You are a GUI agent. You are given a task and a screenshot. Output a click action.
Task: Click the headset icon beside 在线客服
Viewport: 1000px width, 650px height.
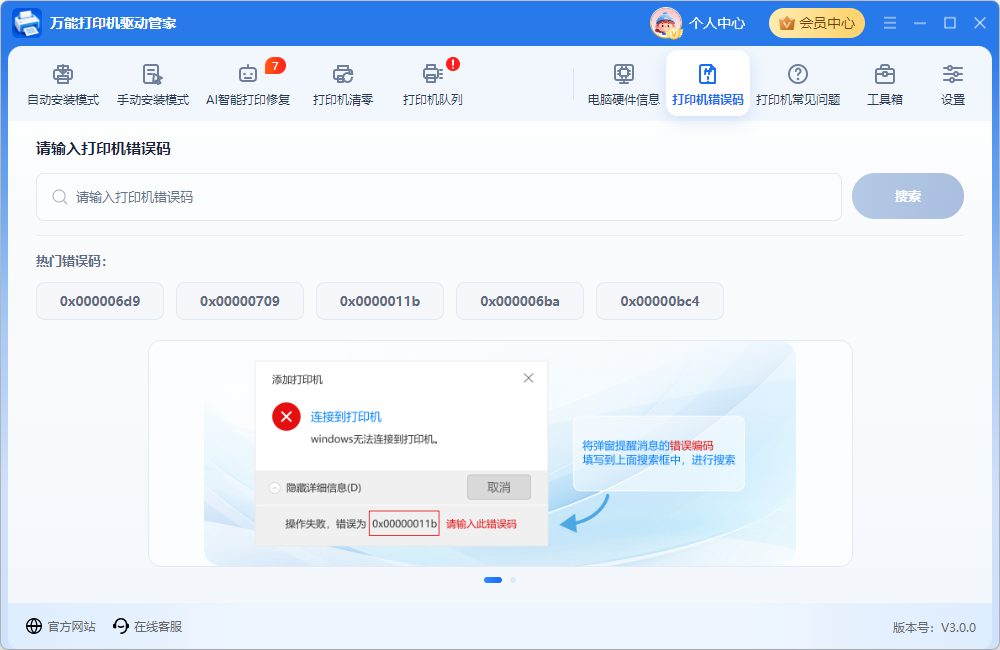[121, 626]
